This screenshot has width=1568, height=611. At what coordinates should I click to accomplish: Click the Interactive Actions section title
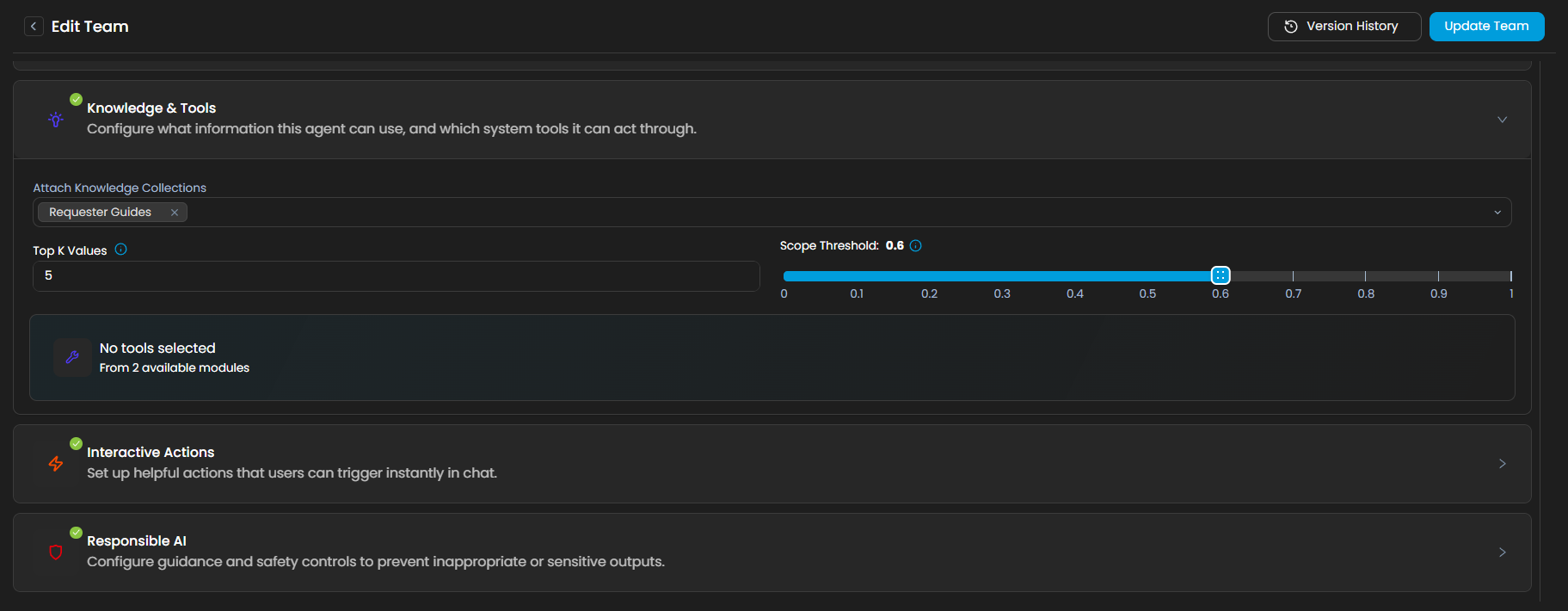point(151,452)
